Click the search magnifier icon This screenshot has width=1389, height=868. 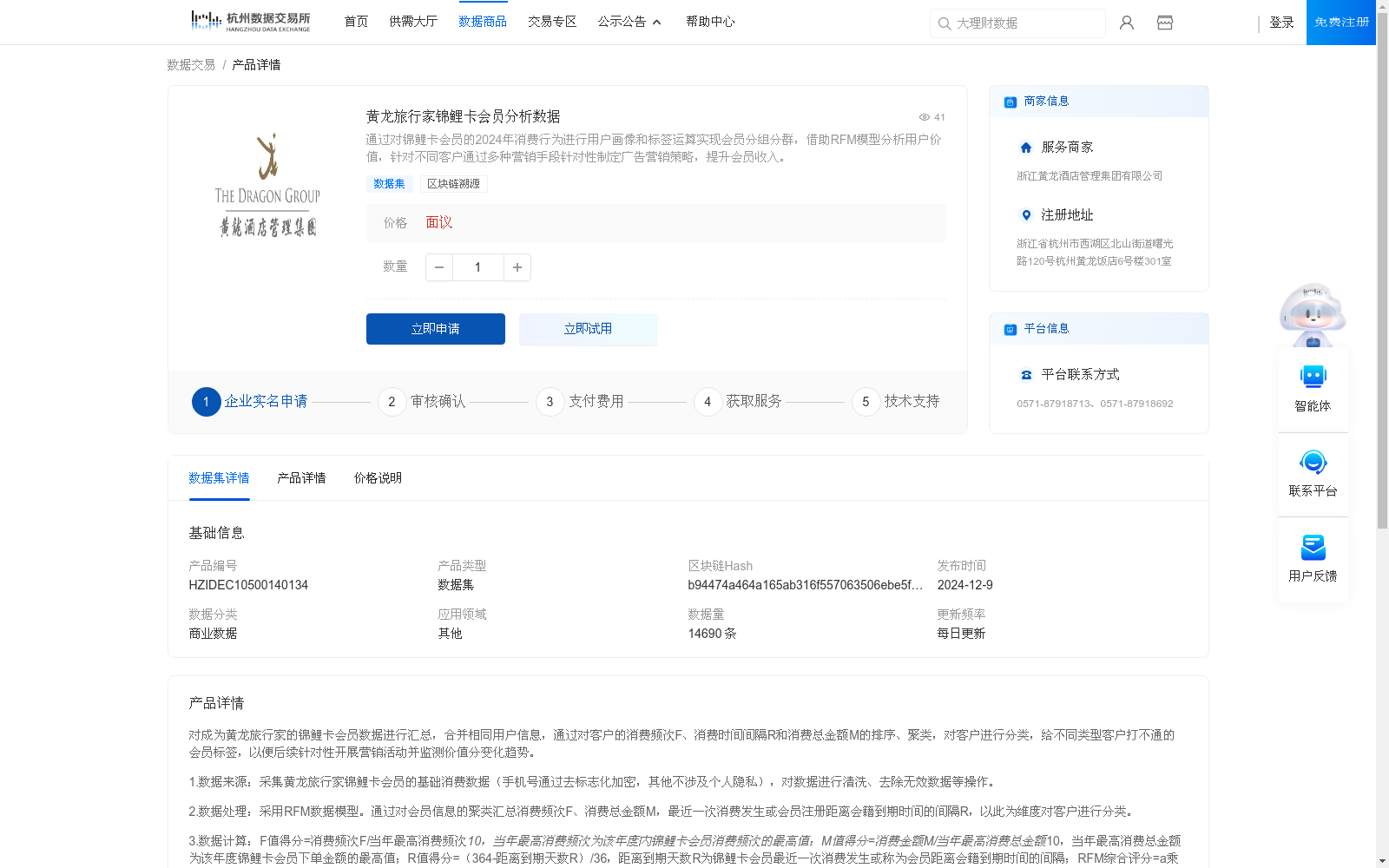tap(945, 23)
